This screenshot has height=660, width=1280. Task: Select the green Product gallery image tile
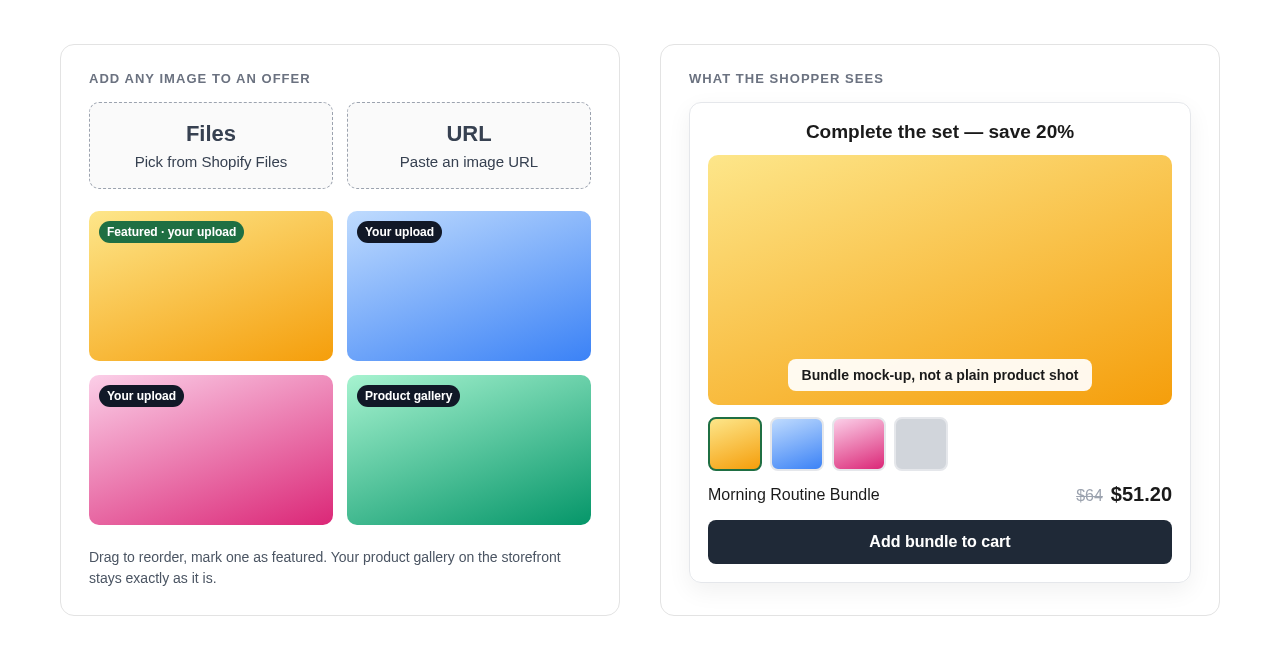(469, 450)
